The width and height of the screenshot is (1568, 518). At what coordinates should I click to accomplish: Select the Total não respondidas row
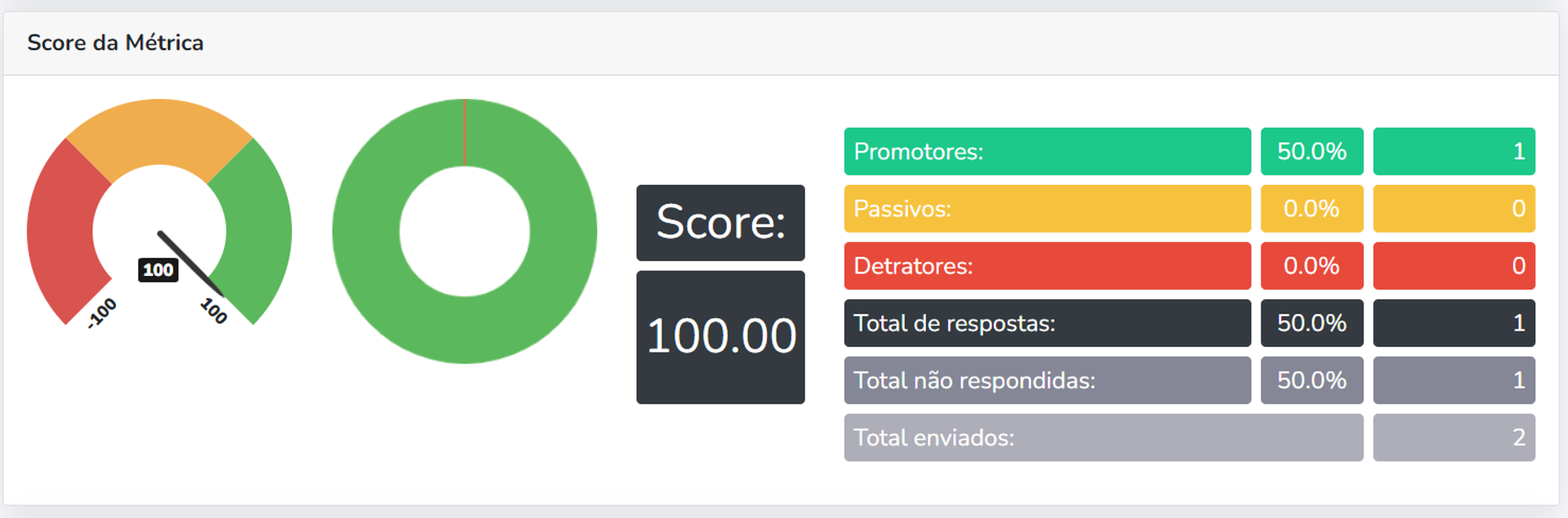(1047, 380)
